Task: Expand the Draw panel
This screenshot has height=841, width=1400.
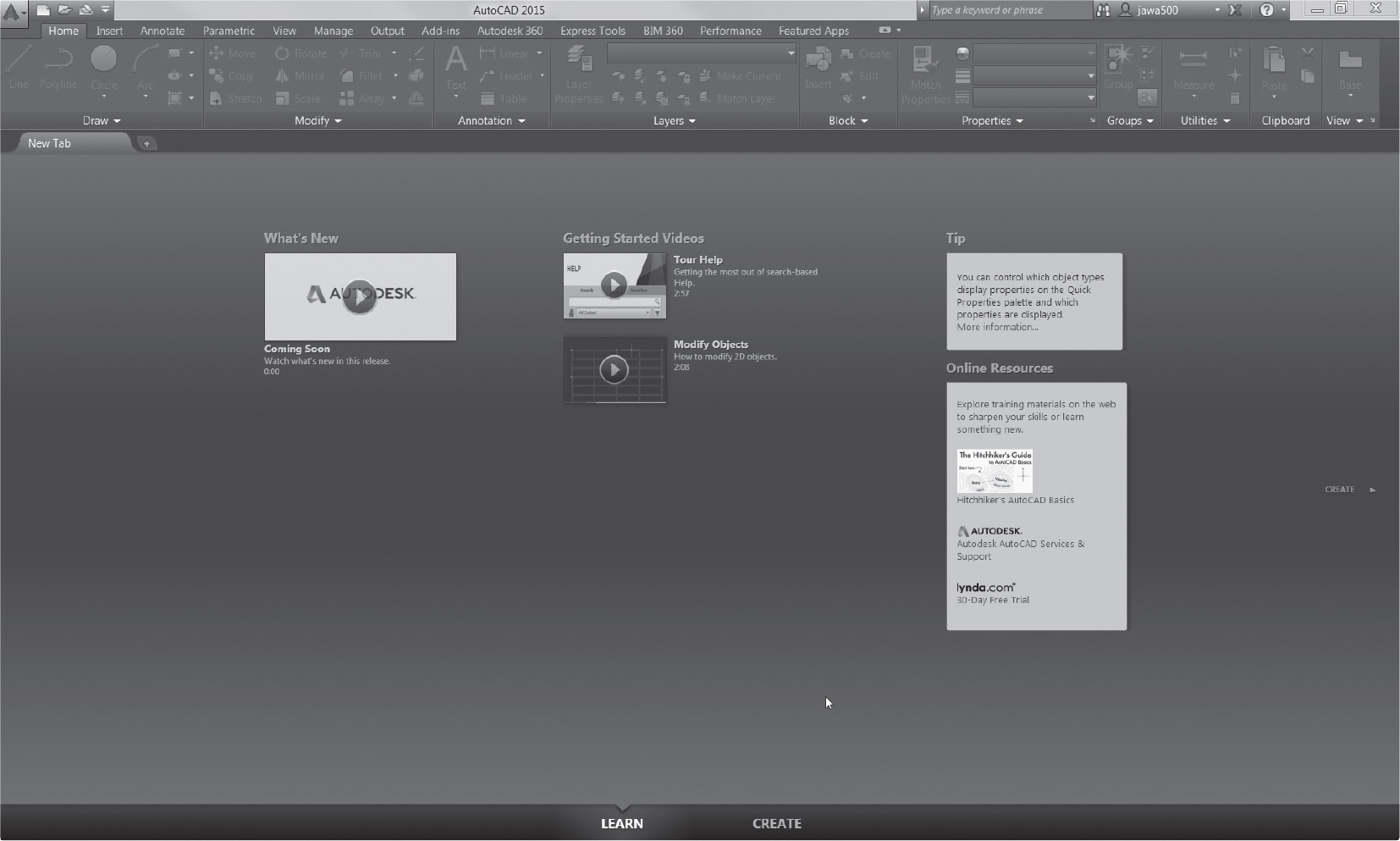Action: (x=102, y=121)
